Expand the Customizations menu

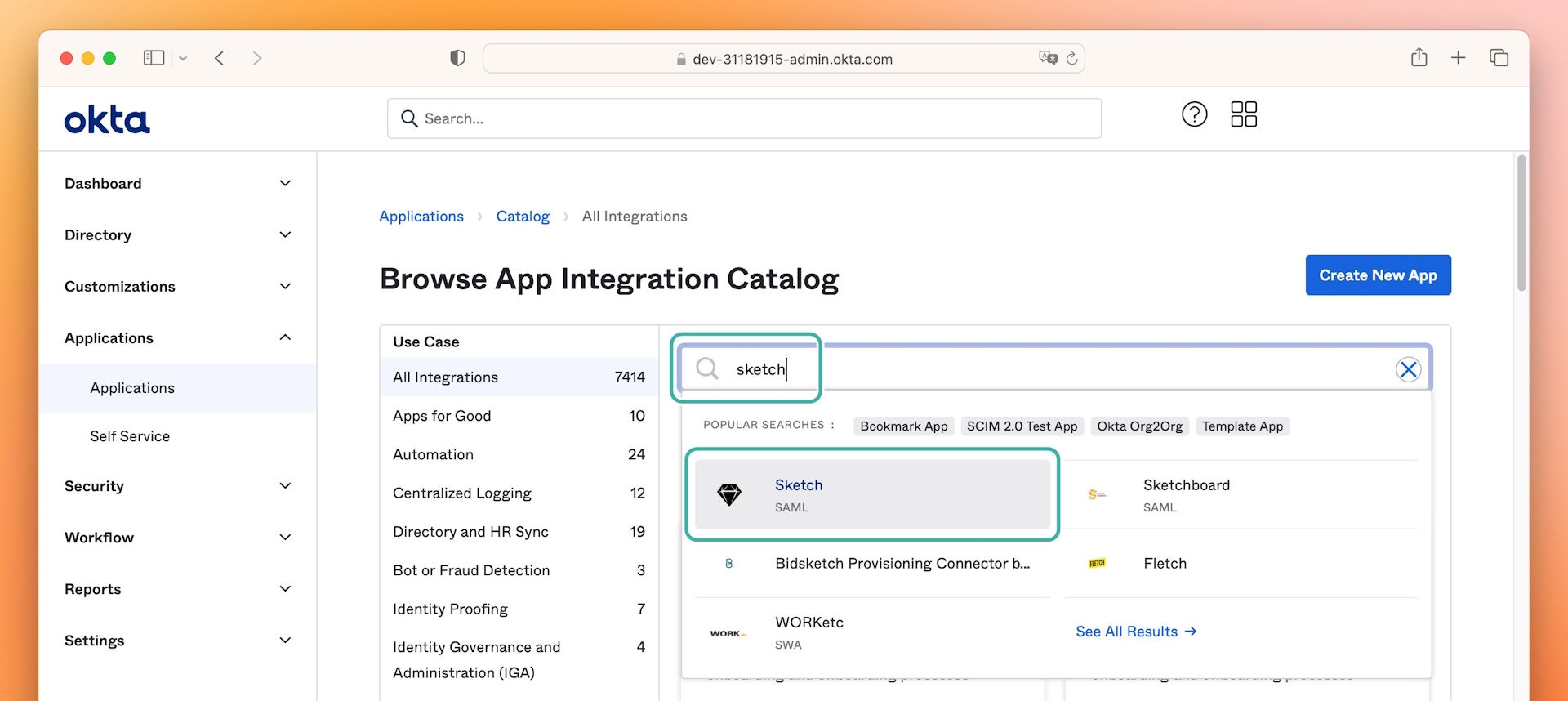[x=178, y=286]
